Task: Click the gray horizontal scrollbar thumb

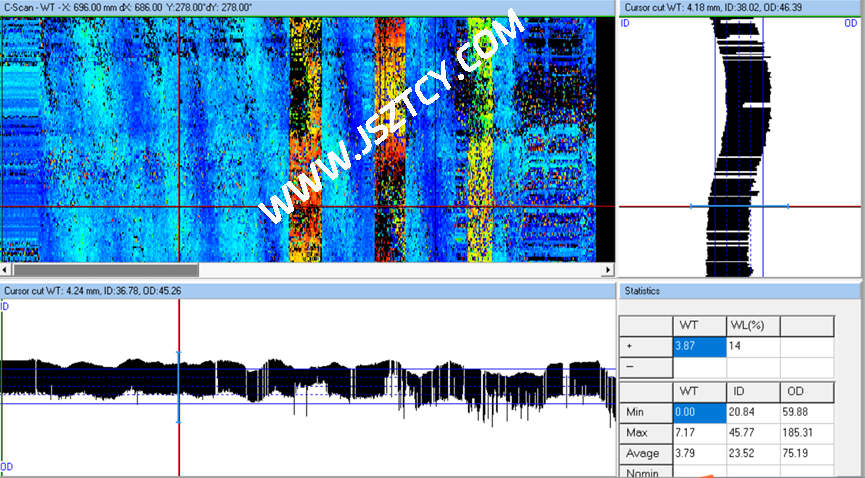Action: coord(105,270)
